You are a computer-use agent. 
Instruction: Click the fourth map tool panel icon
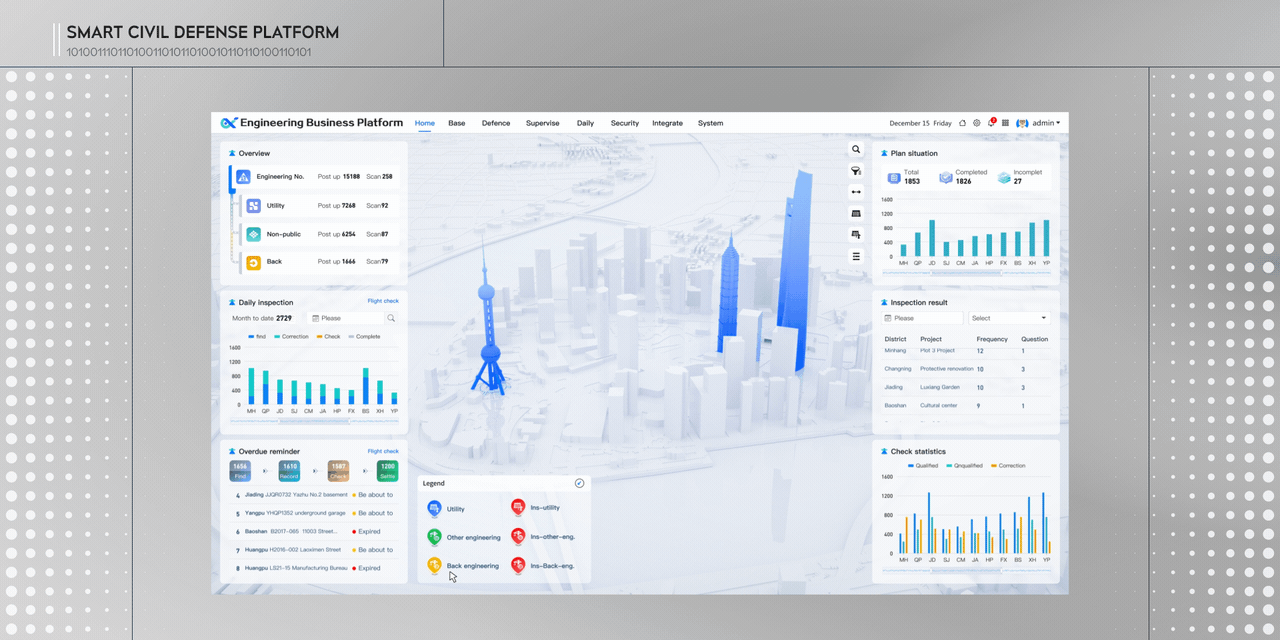coord(856,213)
